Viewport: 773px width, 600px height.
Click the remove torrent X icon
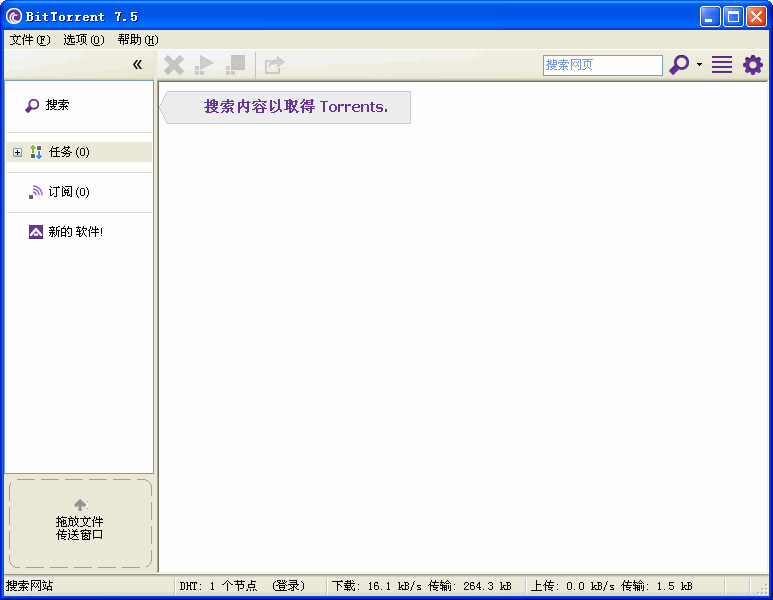click(x=174, y=65)
